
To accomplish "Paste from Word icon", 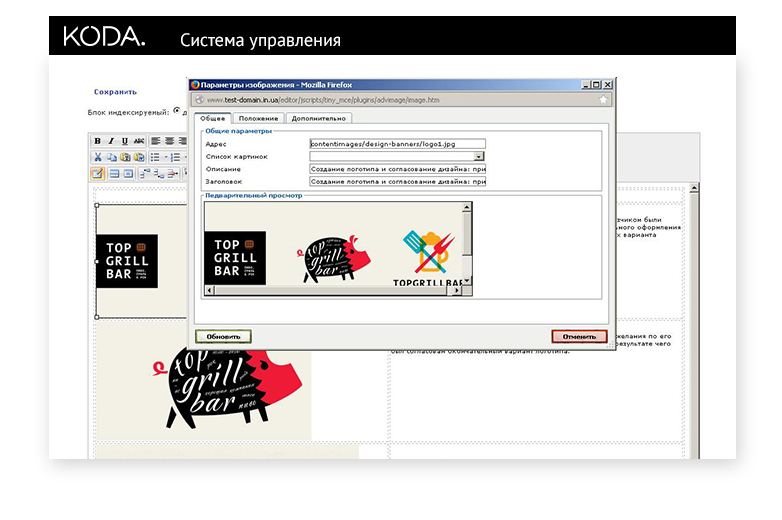I will [x=139, y=157].
